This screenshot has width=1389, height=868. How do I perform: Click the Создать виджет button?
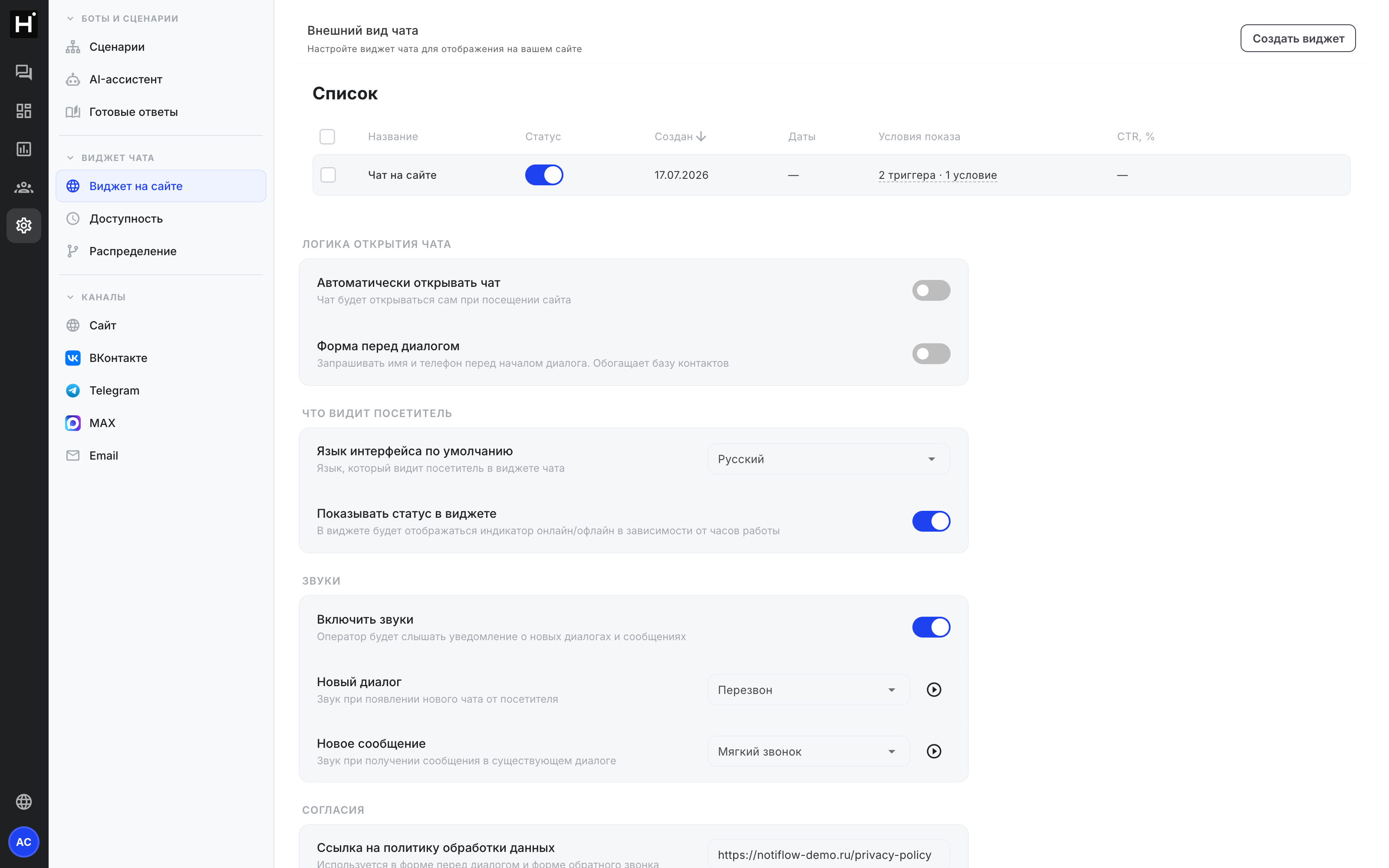1297,39
